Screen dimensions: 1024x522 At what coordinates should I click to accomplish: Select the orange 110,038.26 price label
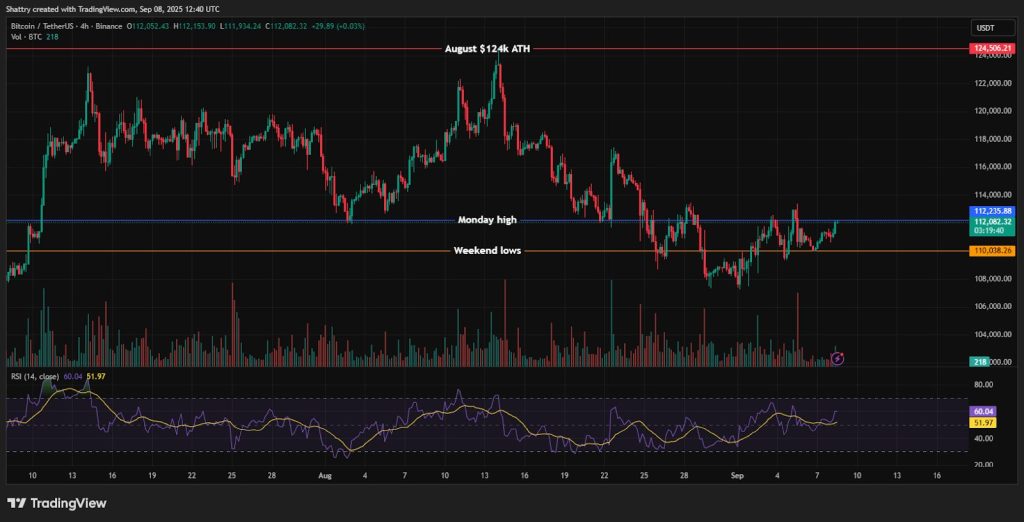(991, 250)
